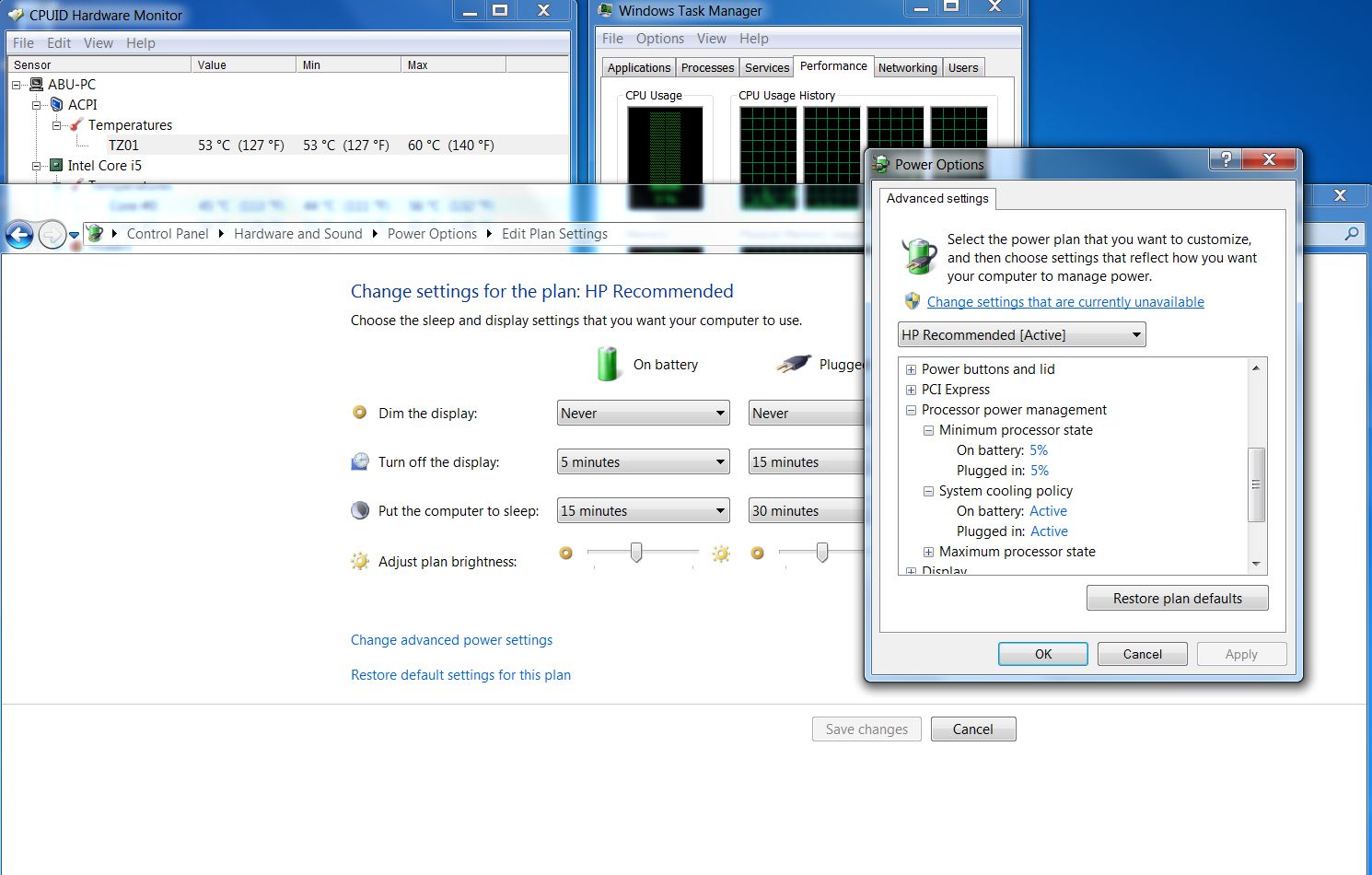Viewport: 1372px width, 875px height.
Task: Click OK in Power Options dialog
Action: pos(1043,654)
